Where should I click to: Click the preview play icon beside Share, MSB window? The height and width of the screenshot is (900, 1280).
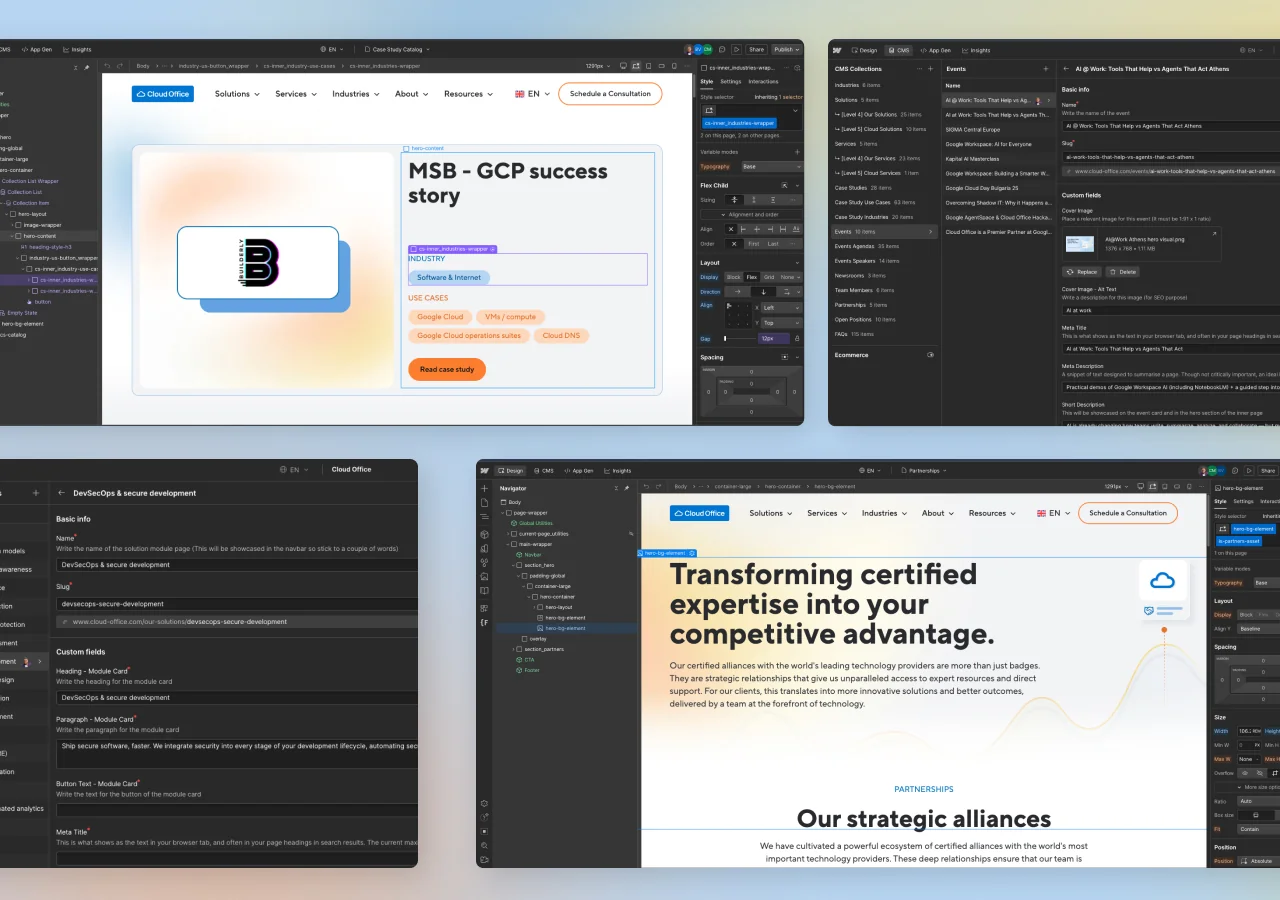(x=736, y=49)
